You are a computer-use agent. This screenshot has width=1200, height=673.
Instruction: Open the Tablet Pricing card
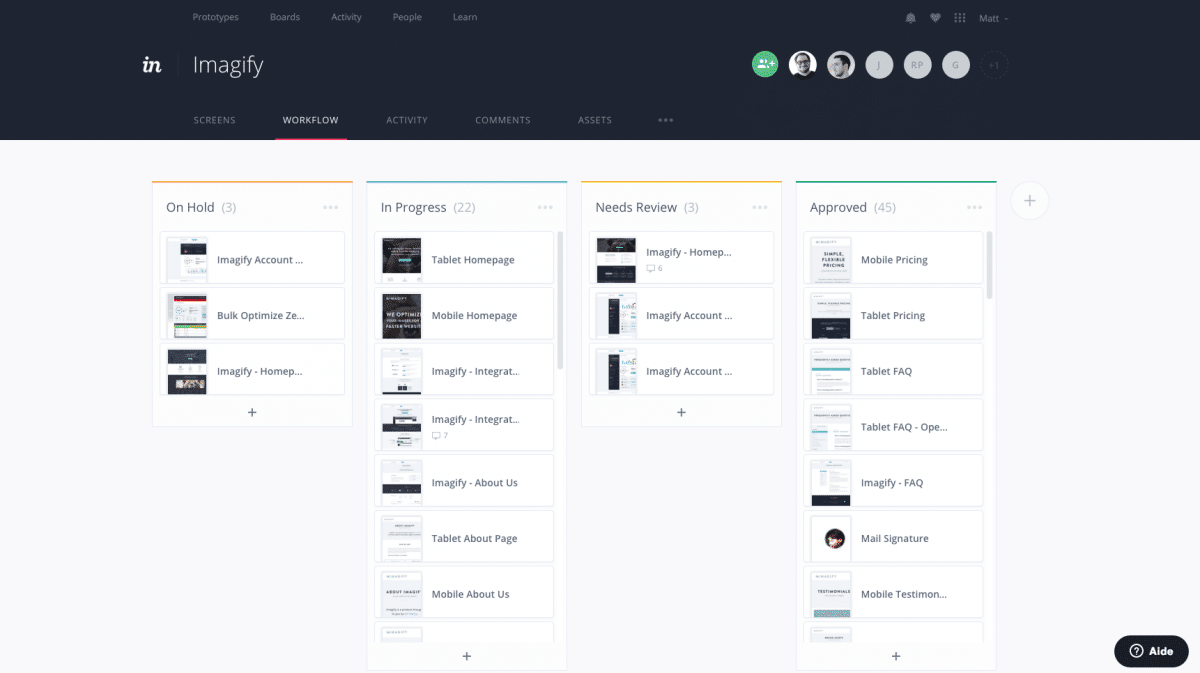tap(893, 316)
